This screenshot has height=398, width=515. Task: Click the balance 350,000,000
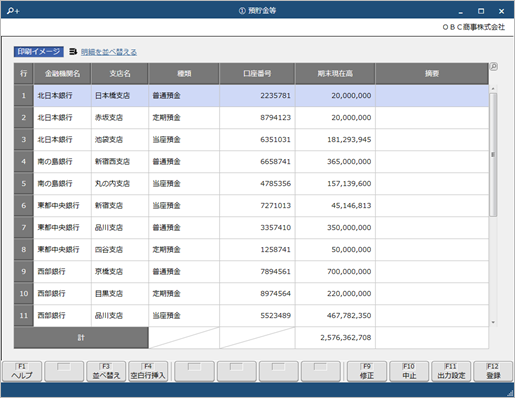349,228
